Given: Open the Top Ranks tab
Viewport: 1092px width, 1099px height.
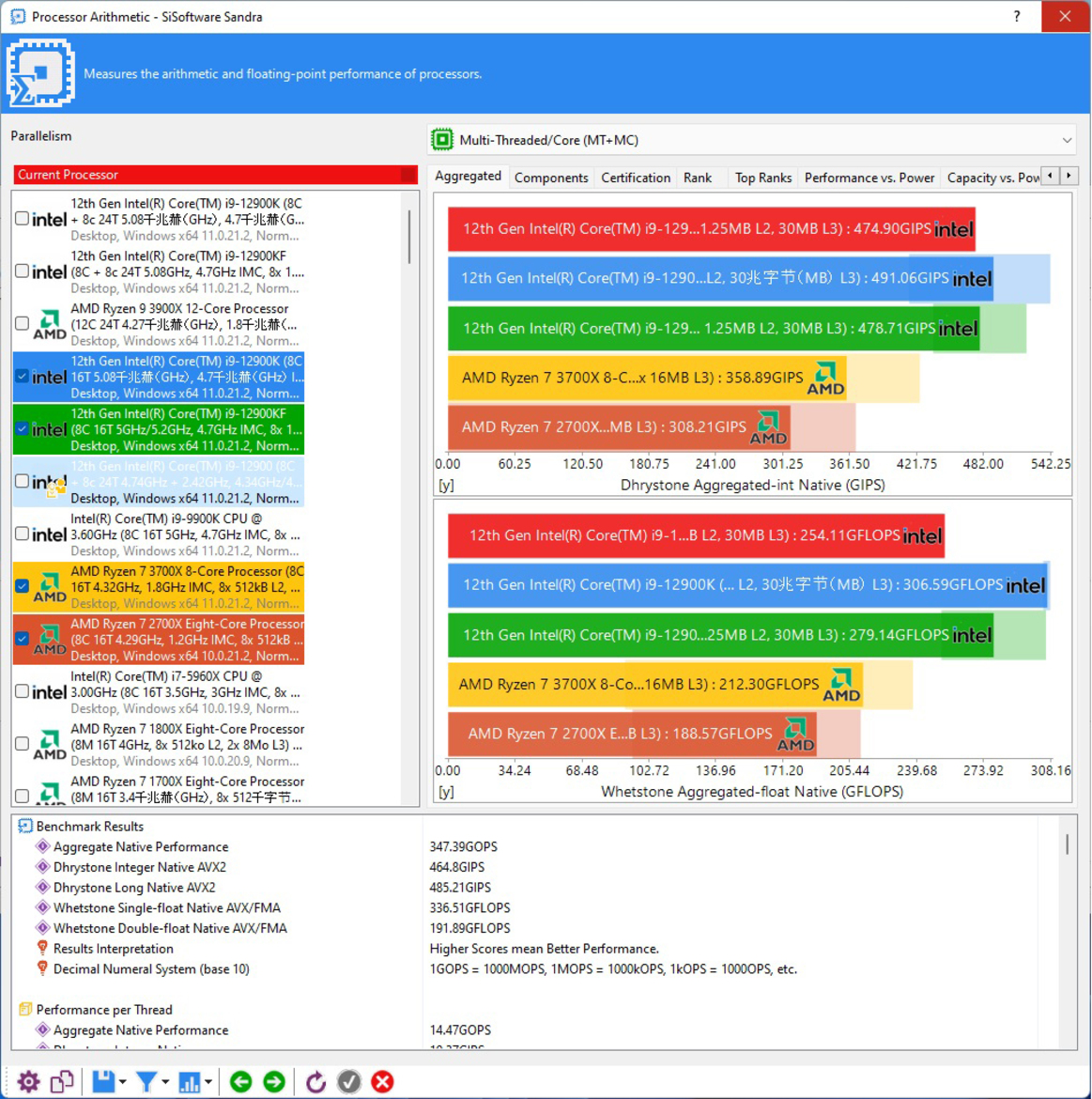Looking at the screenshot, I should click(x=762, y=178).
